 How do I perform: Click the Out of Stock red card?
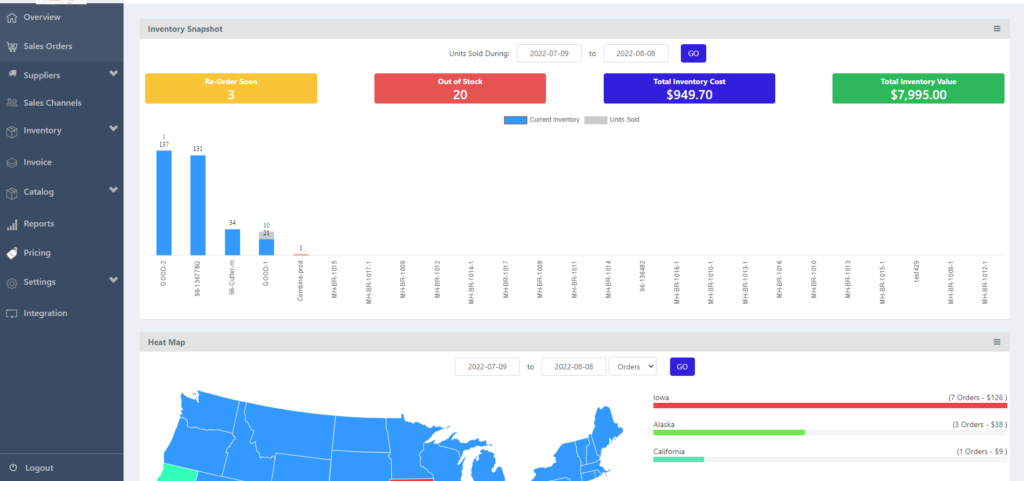point(460,88)
